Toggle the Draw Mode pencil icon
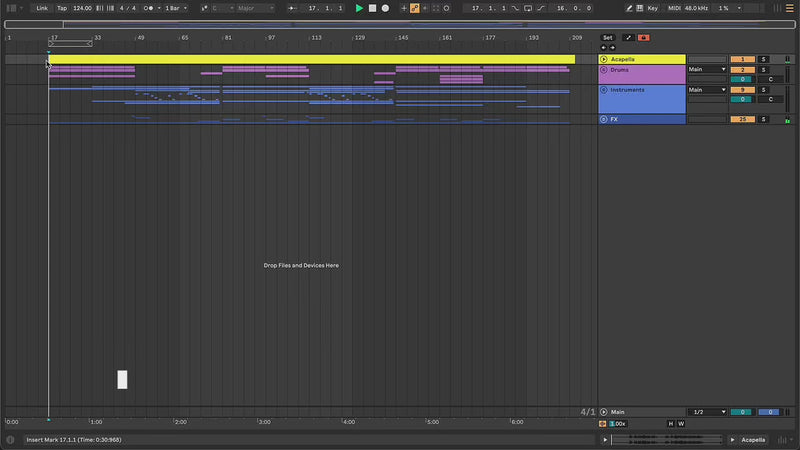The height and width of the screenshot is (450, 800). [628, 8]
